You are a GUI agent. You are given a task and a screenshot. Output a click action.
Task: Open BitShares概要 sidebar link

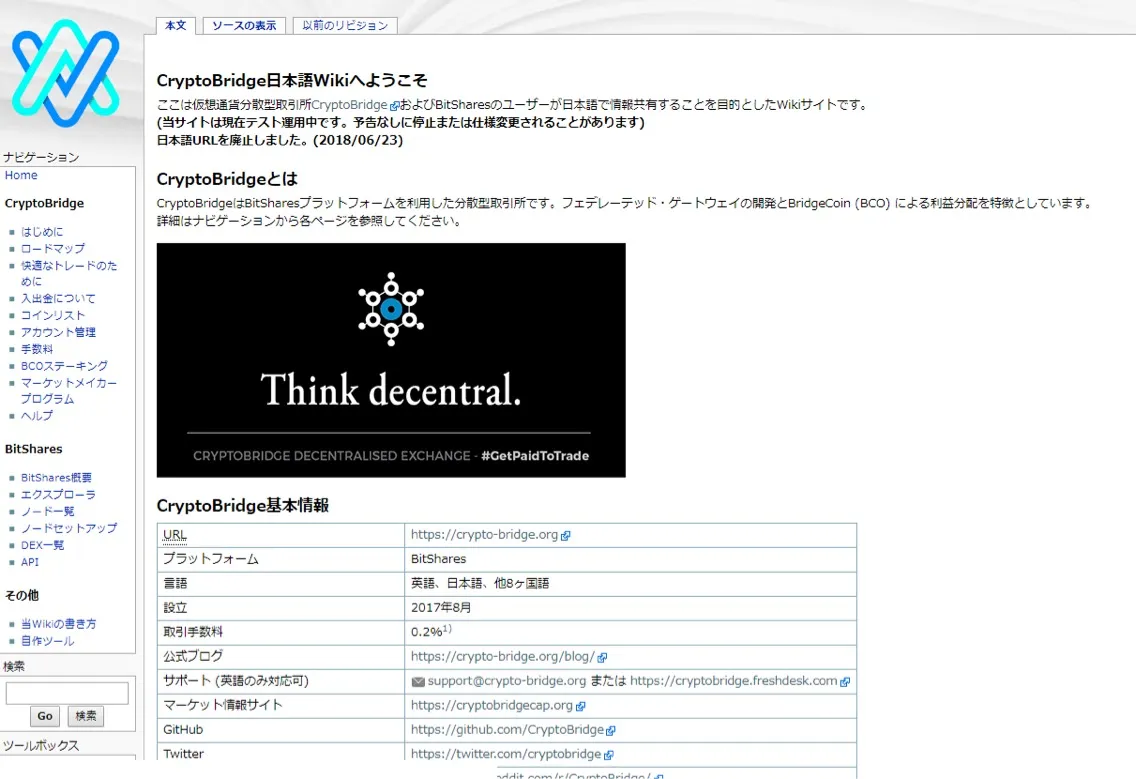57,478
